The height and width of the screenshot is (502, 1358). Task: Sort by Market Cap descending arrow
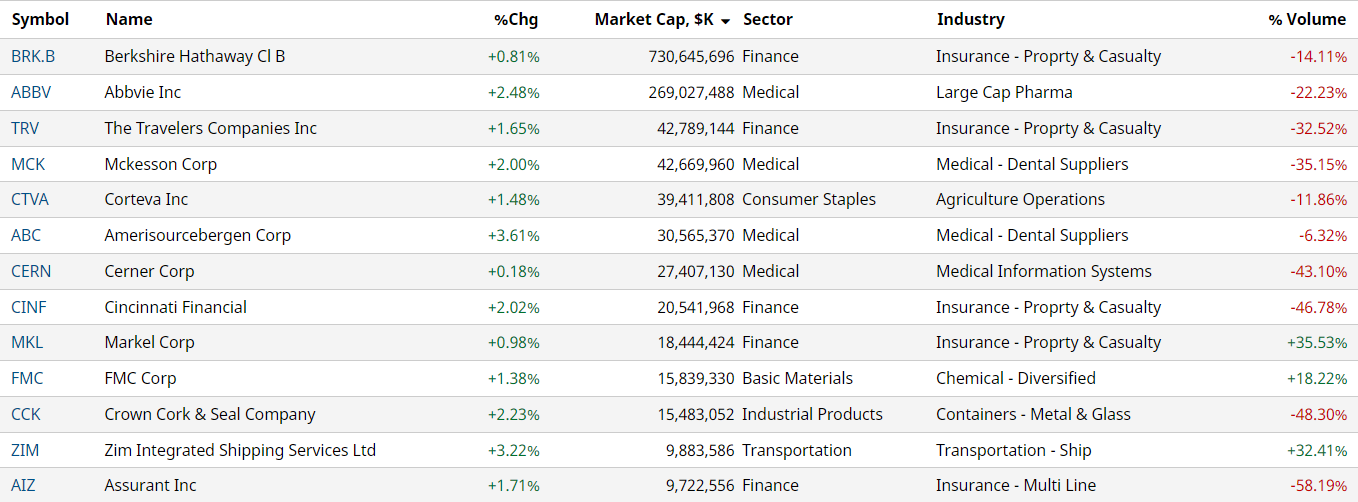[x=725, y=21]
